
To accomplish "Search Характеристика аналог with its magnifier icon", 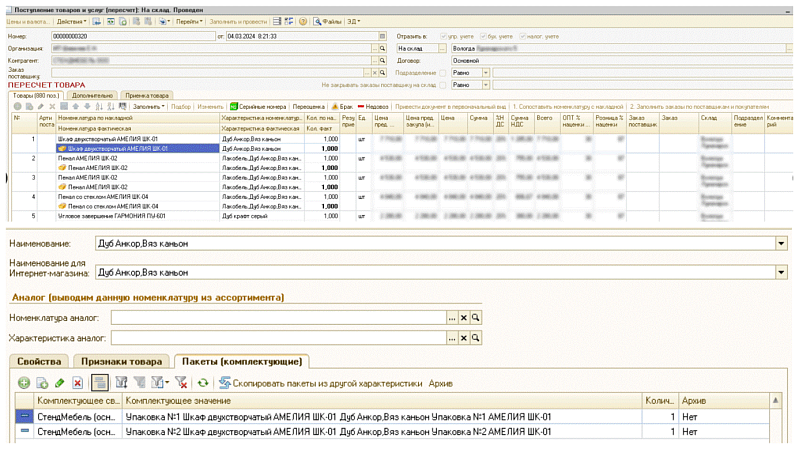I will [x=475, y=338].
